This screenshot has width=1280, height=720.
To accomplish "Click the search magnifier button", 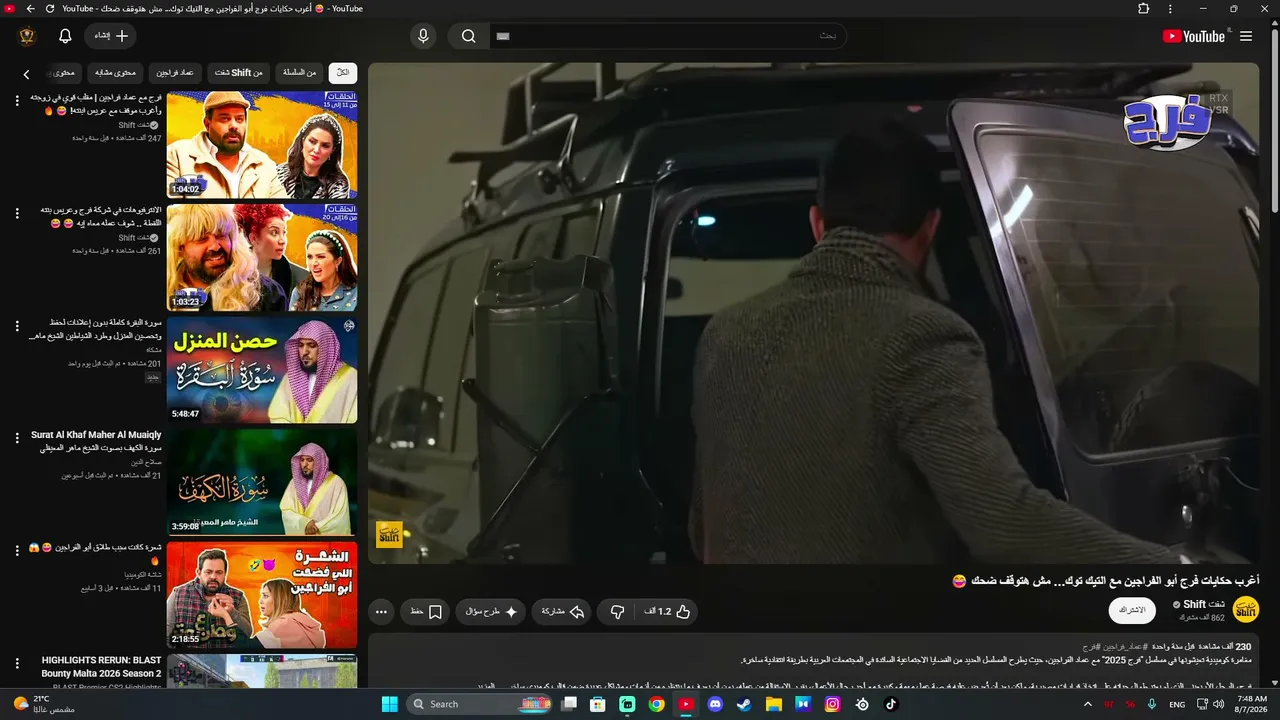I will pyautogui.click(x=468, y=36).
